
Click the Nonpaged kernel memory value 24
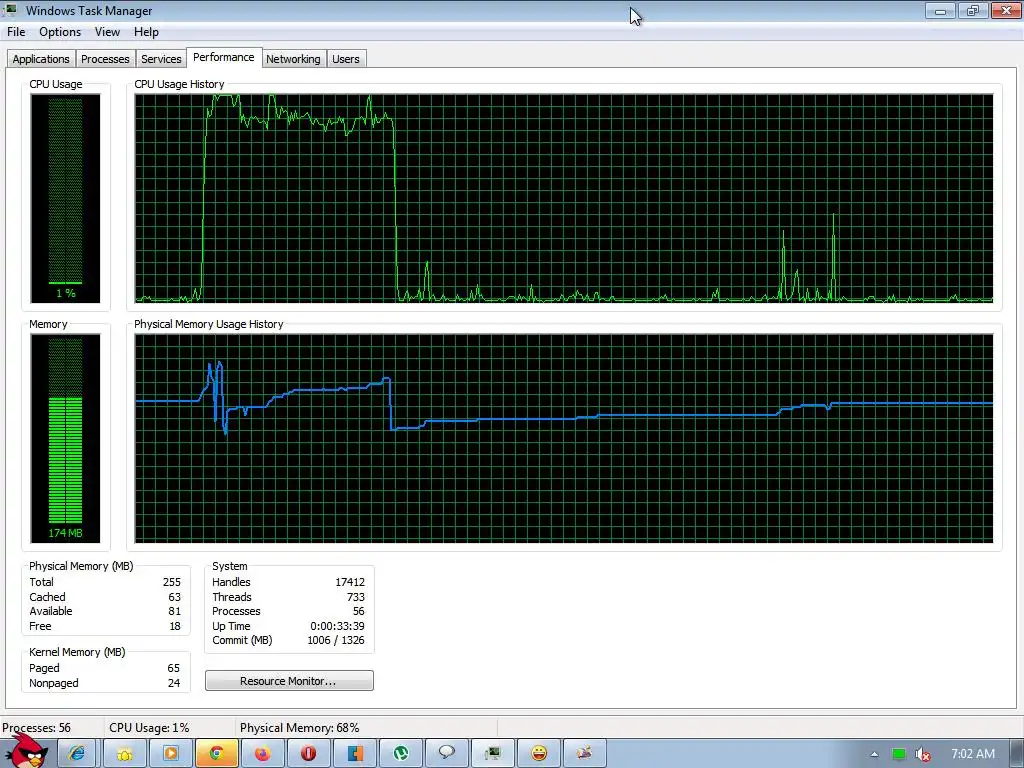click(x=174, y=683)
